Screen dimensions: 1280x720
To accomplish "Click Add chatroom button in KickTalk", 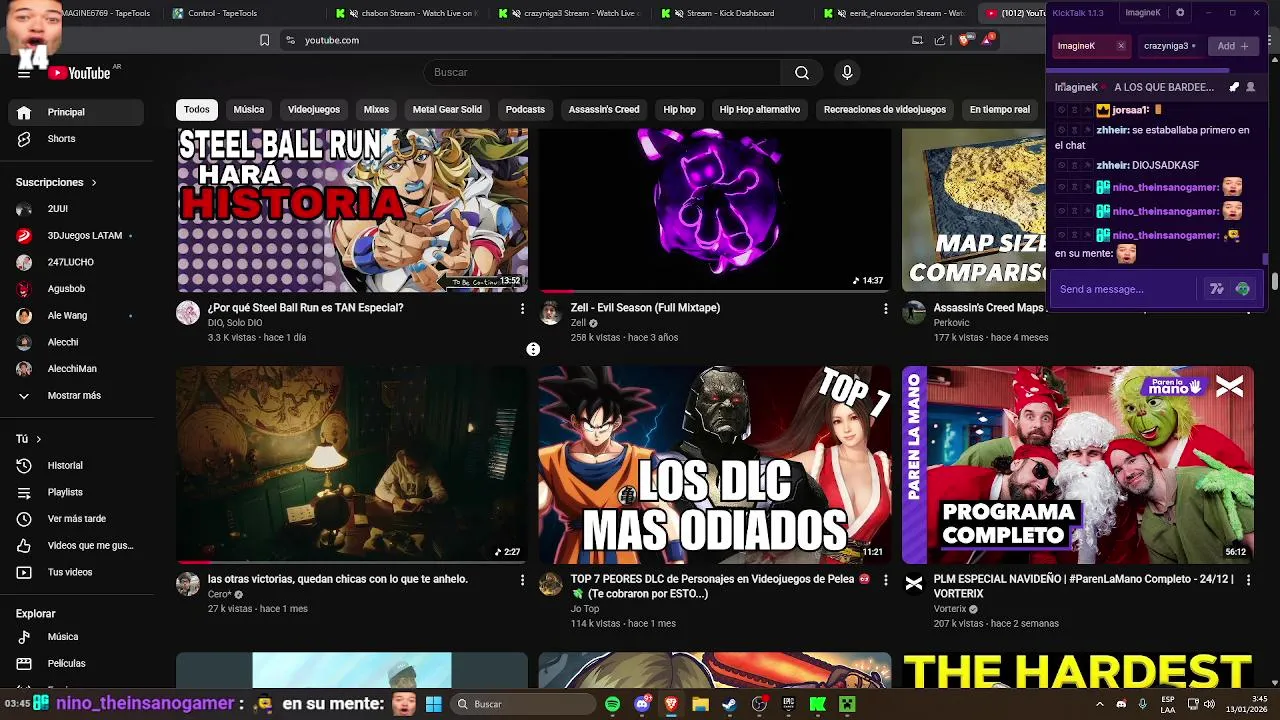I will click(1233, 46).
